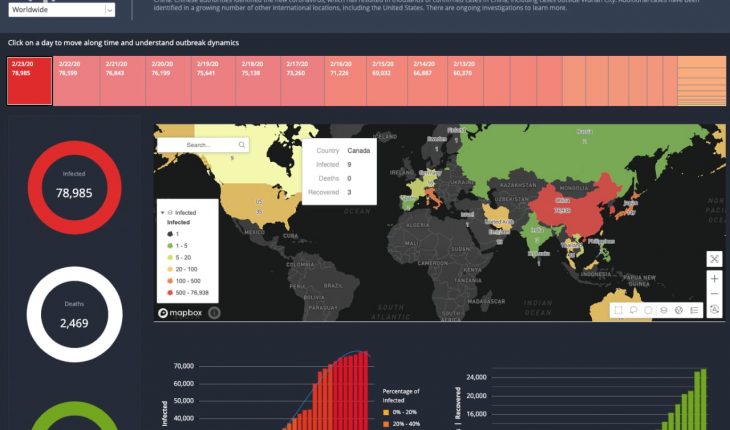Select the 2/17/20 day tile
Screen dimensions: 730x430
303,81
